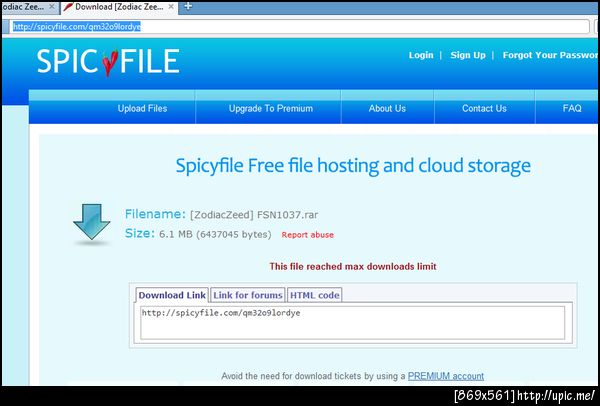Open the Login link
This screenshot has width=600, height=406.
point(421,55)
